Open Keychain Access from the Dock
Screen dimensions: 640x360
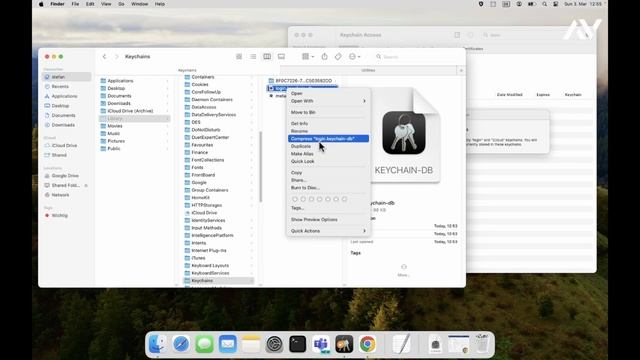[344, 344]
